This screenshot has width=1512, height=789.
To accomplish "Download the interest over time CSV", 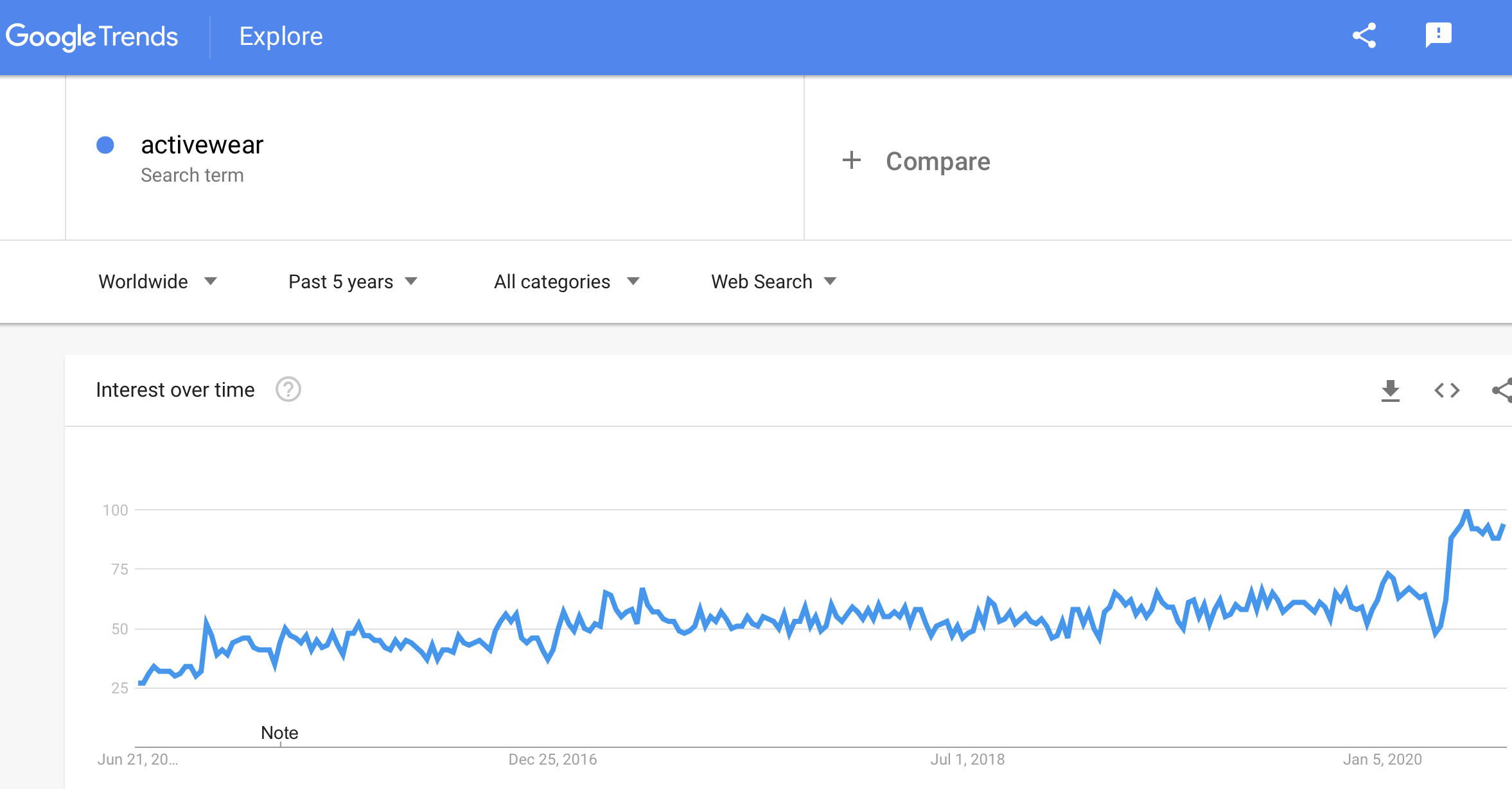I will [x=1391, y=390].
